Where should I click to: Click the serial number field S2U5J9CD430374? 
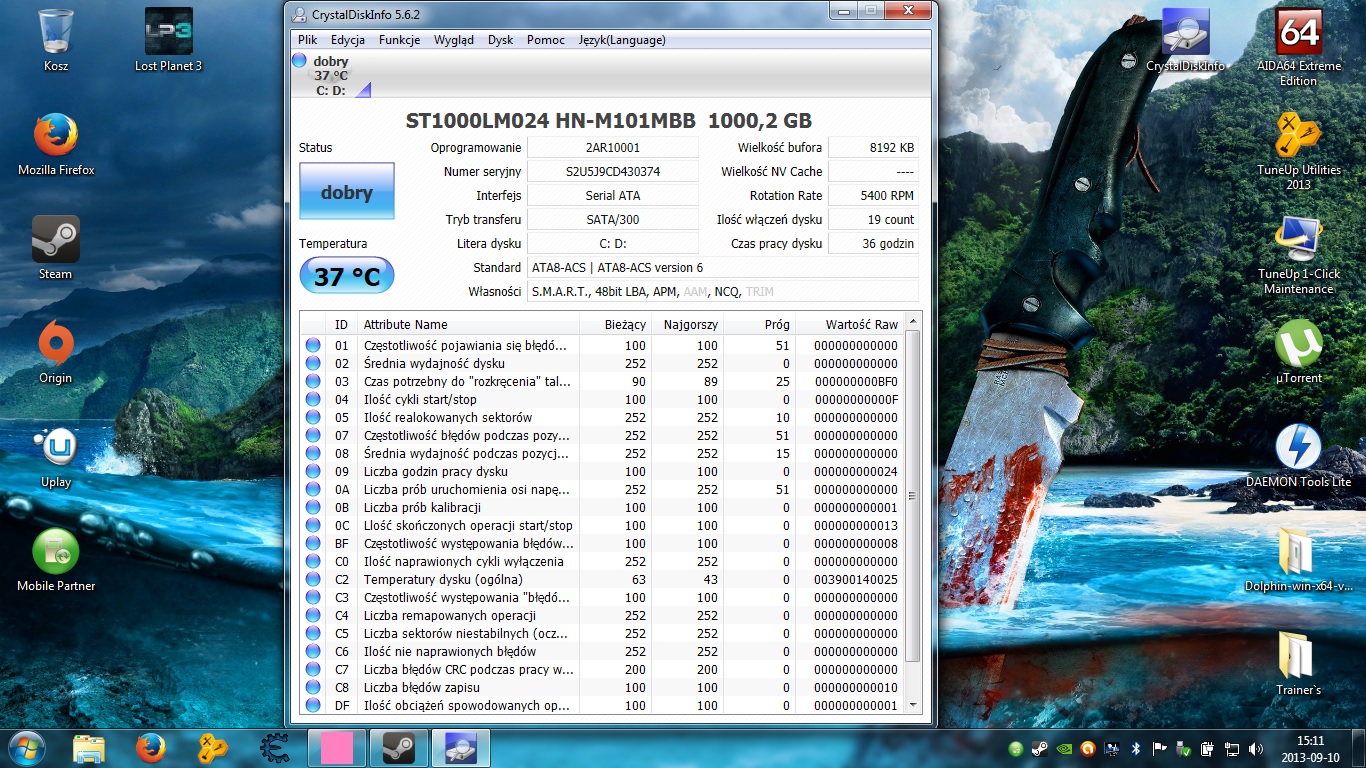612,172
